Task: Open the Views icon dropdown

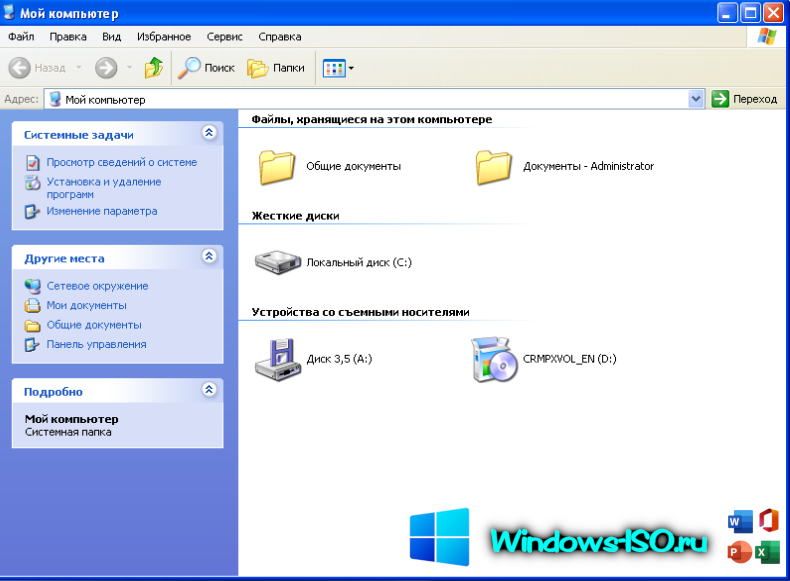Action: click(338, 68)
